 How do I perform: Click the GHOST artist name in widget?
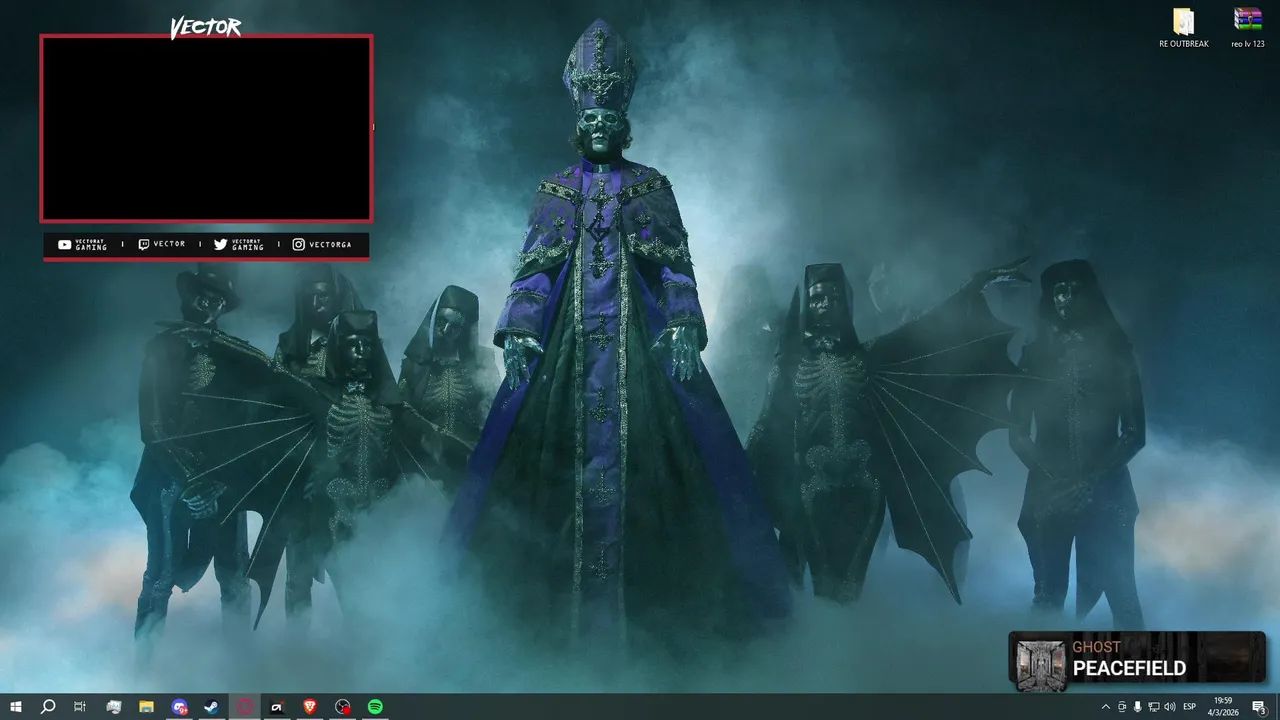1096,647
